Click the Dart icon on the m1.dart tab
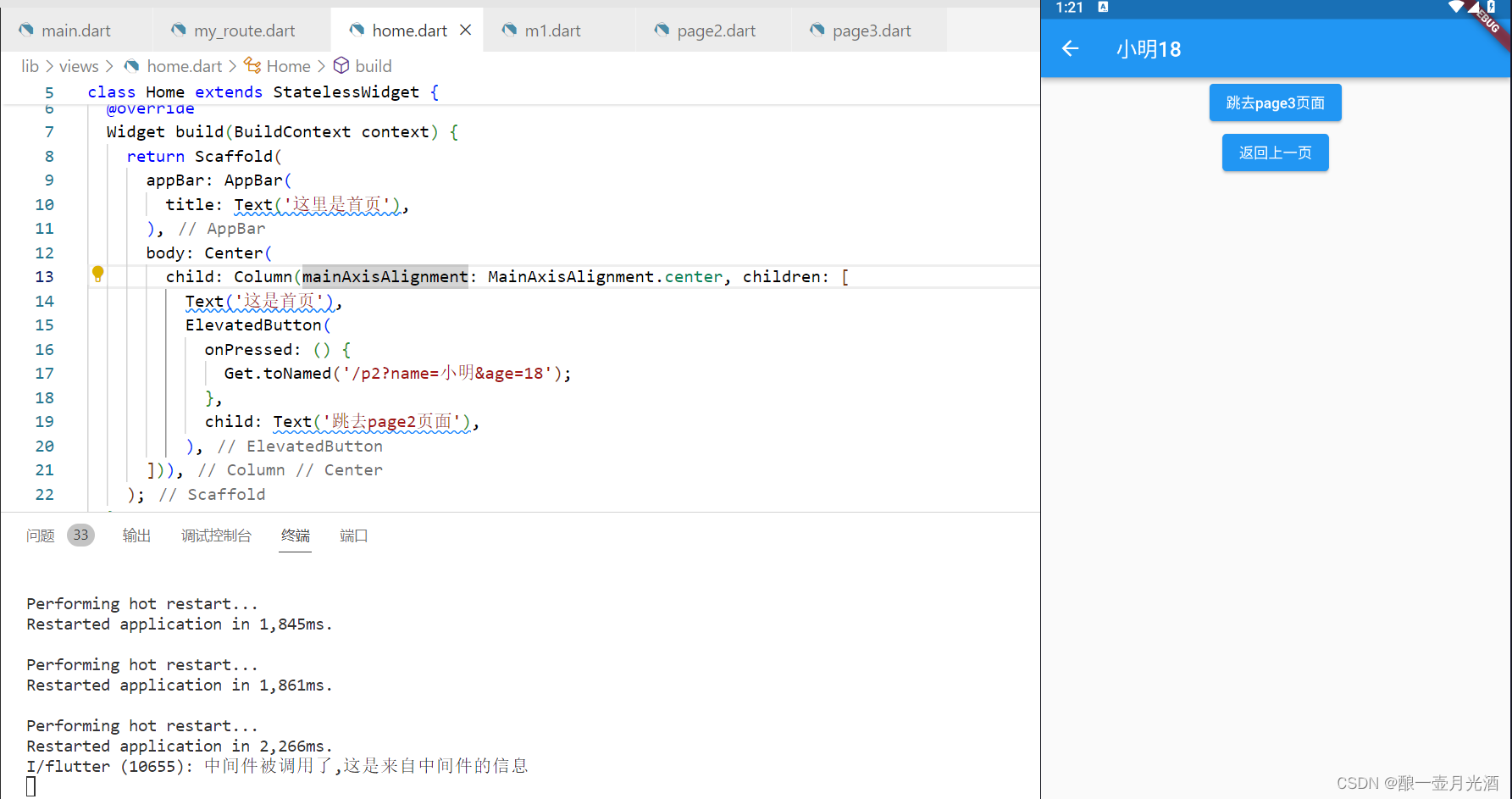 click(x=510, y=30)
